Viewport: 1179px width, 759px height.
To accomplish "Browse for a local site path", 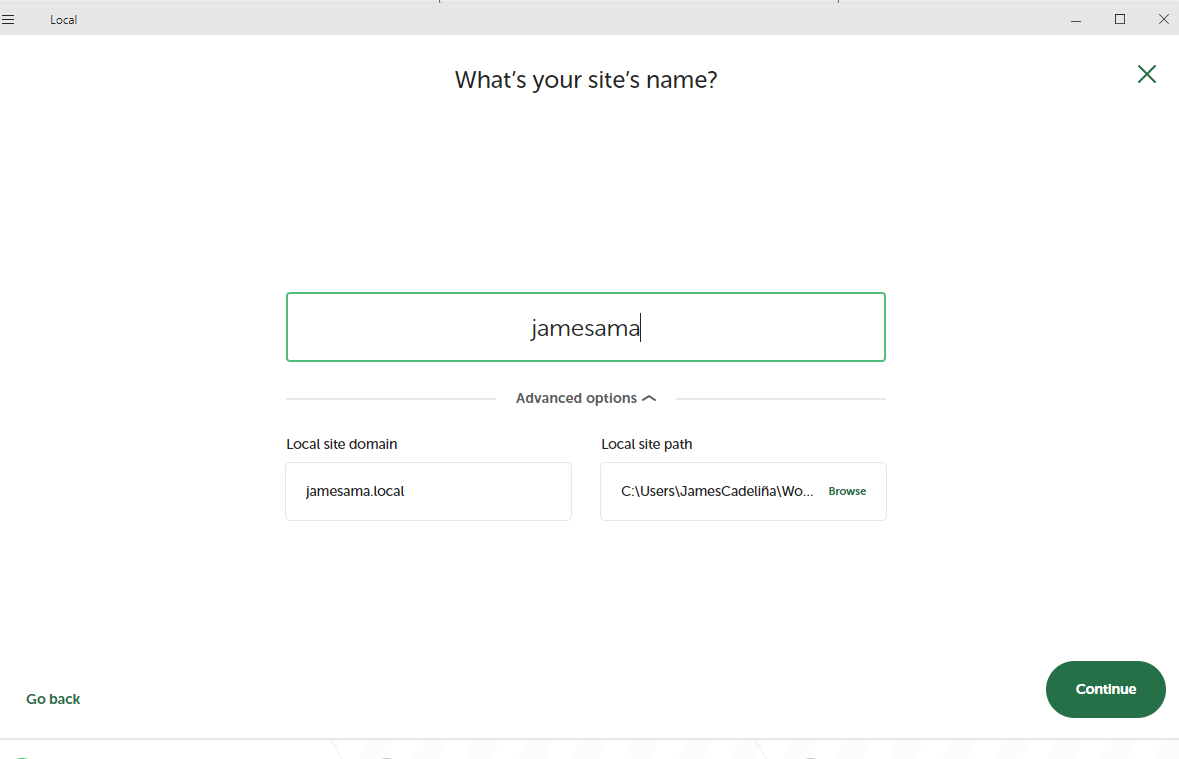I will [x=847, y=491].
